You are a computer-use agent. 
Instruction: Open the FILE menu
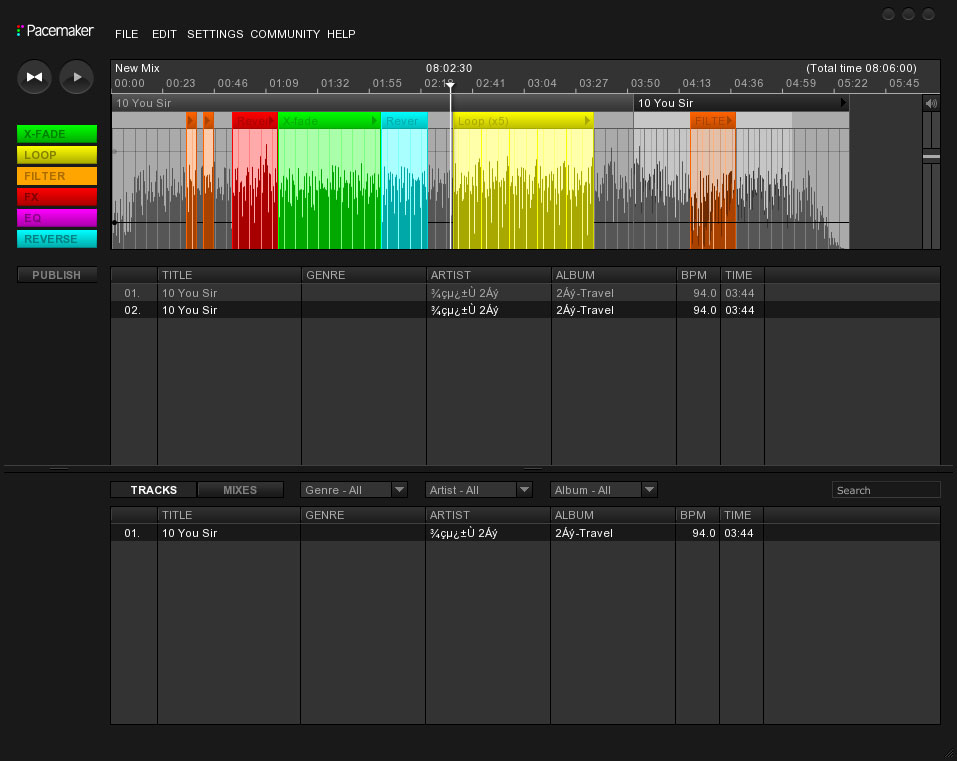click(126, 34)
